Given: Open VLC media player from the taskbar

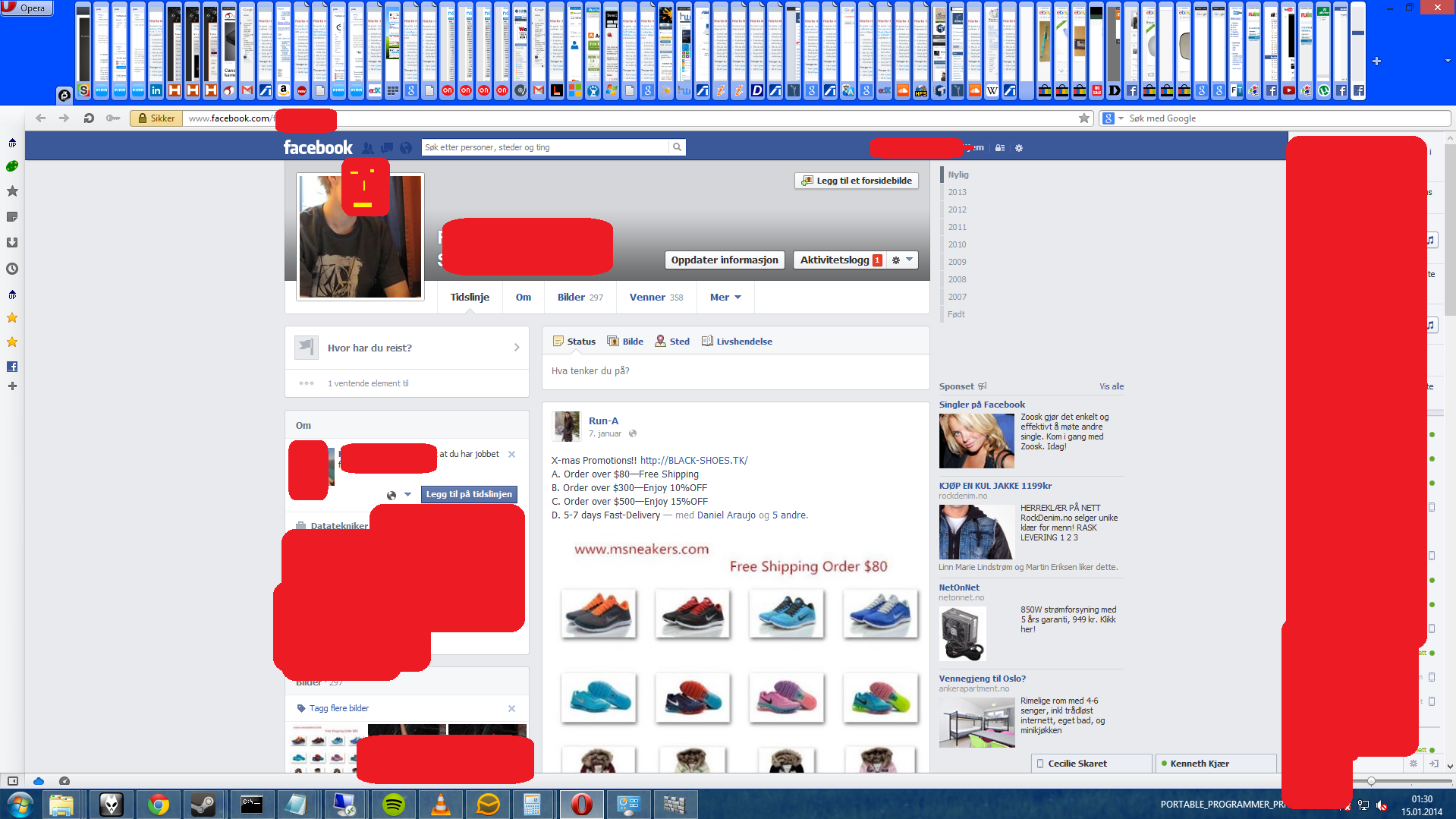Looking at the screenshot, I should coord(440,804).
